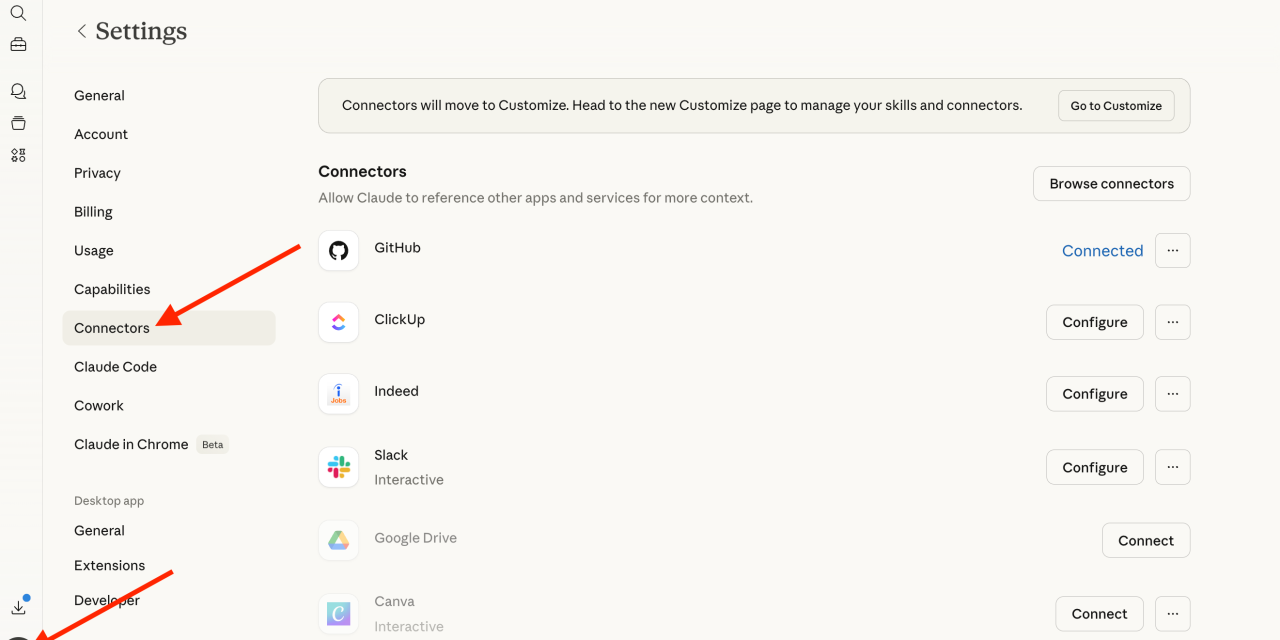Click the Browse connectors button
This screenshot has width=1280, height=640.
pos(1111,184)
